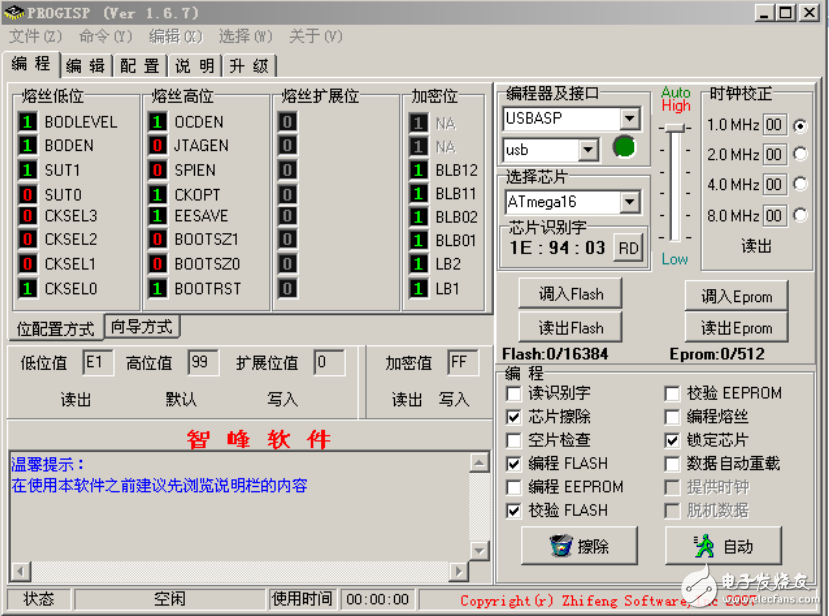Image resolution: width=829 pixels, height=616 pixels.
Task: Open the ATmega16 chip selection dropdown
Action: pyautogui.click(x=631, y=201)
